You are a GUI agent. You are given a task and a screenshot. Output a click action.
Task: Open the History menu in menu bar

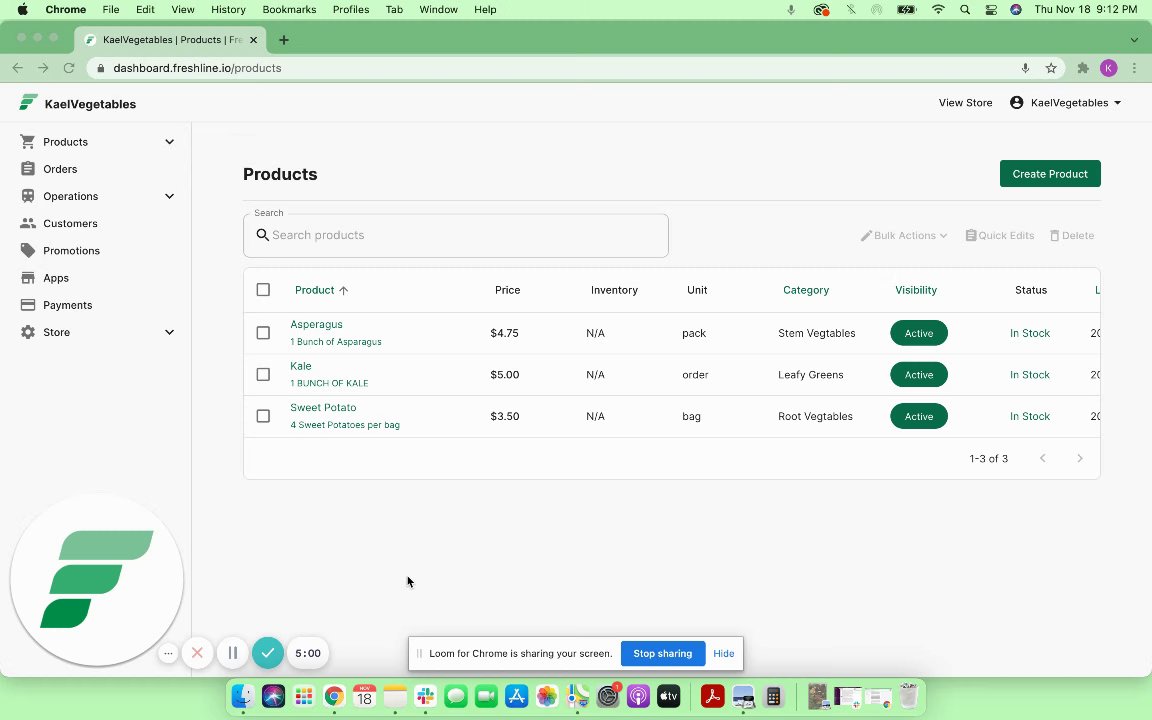pos(228,10)
